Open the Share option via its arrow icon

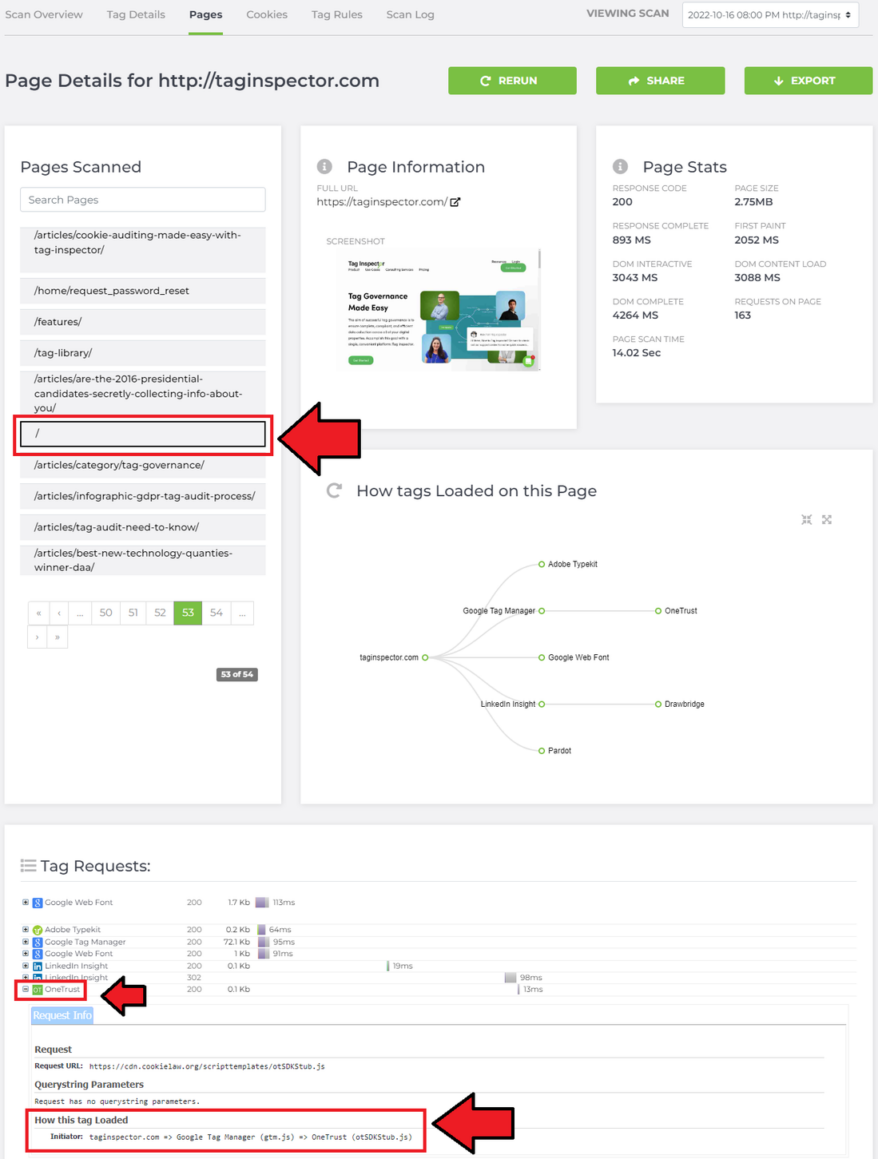pos(634,80)
